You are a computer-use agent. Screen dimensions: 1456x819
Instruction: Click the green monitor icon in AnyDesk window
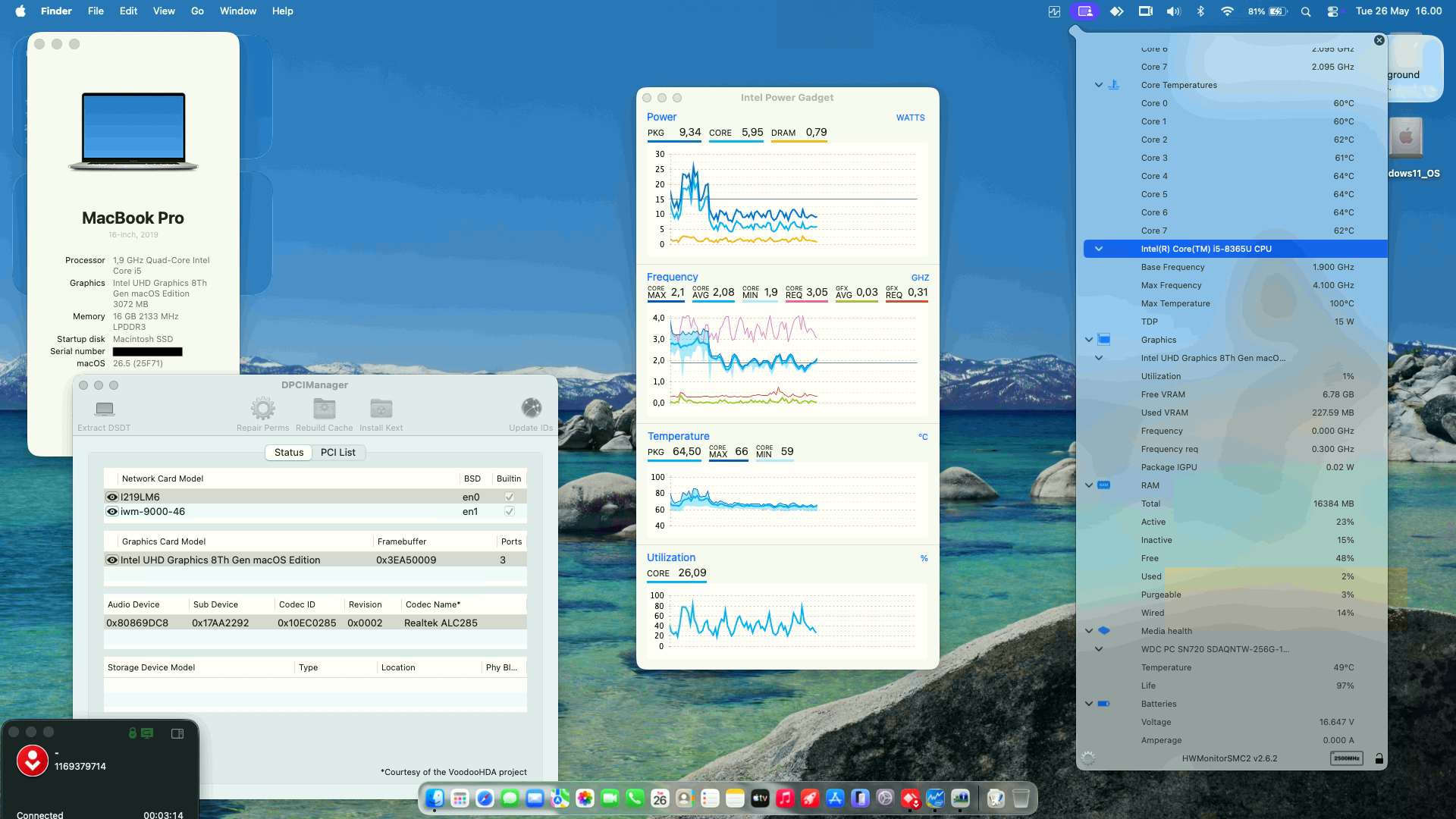(147, 733)
